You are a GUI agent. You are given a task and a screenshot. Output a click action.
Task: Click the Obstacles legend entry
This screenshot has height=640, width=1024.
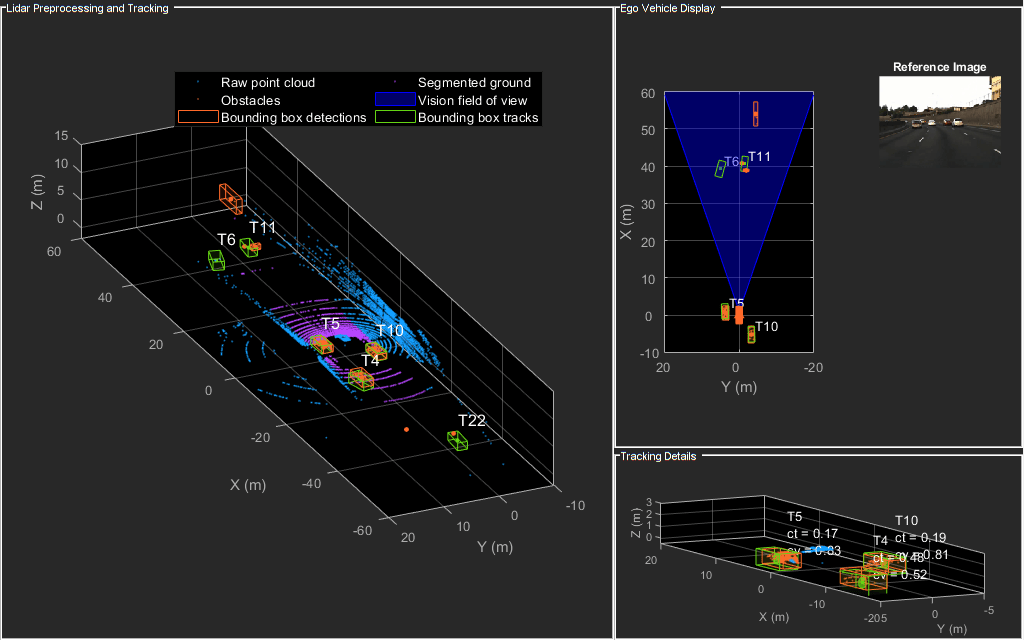point(251,100)
